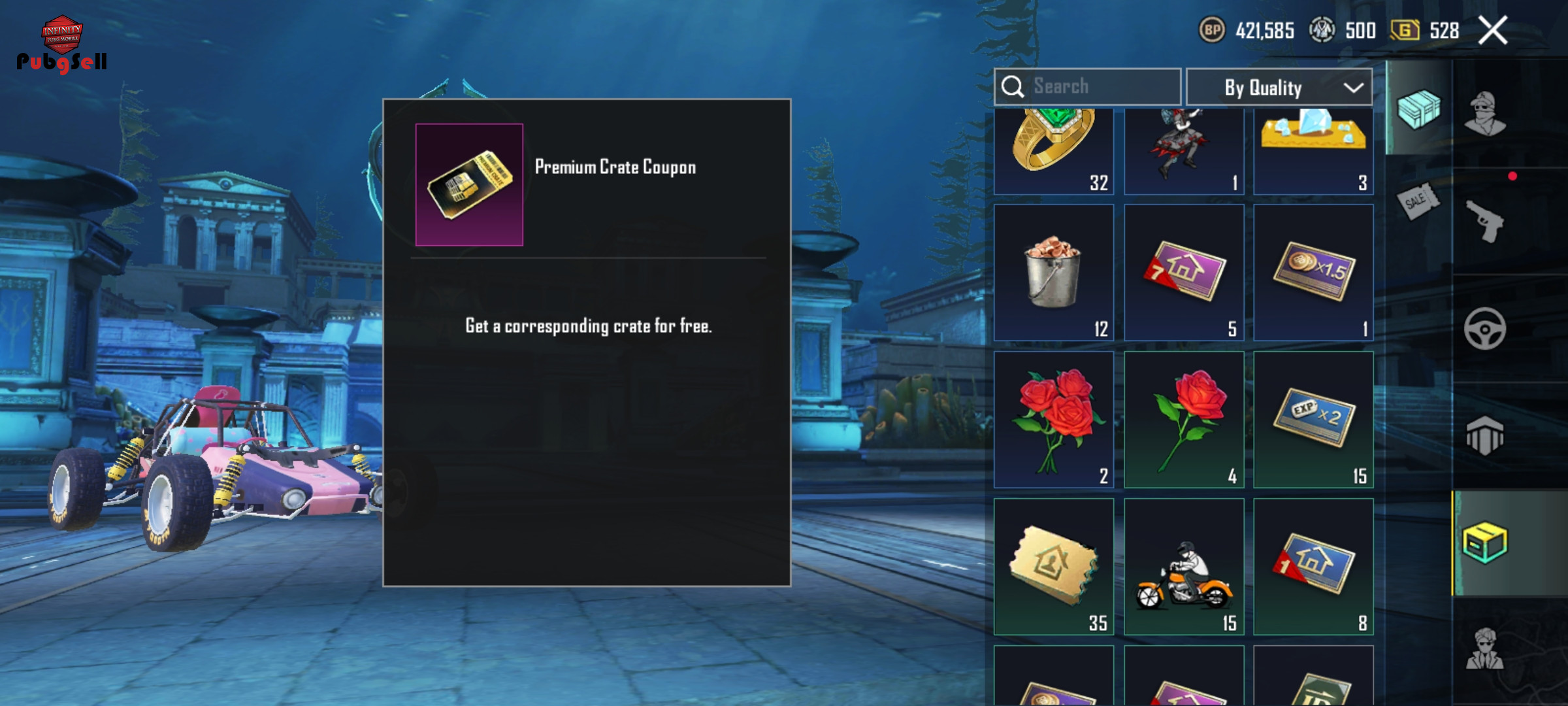
Task: Click the Premium Crate Coupon icon
Action: (469, 185)
